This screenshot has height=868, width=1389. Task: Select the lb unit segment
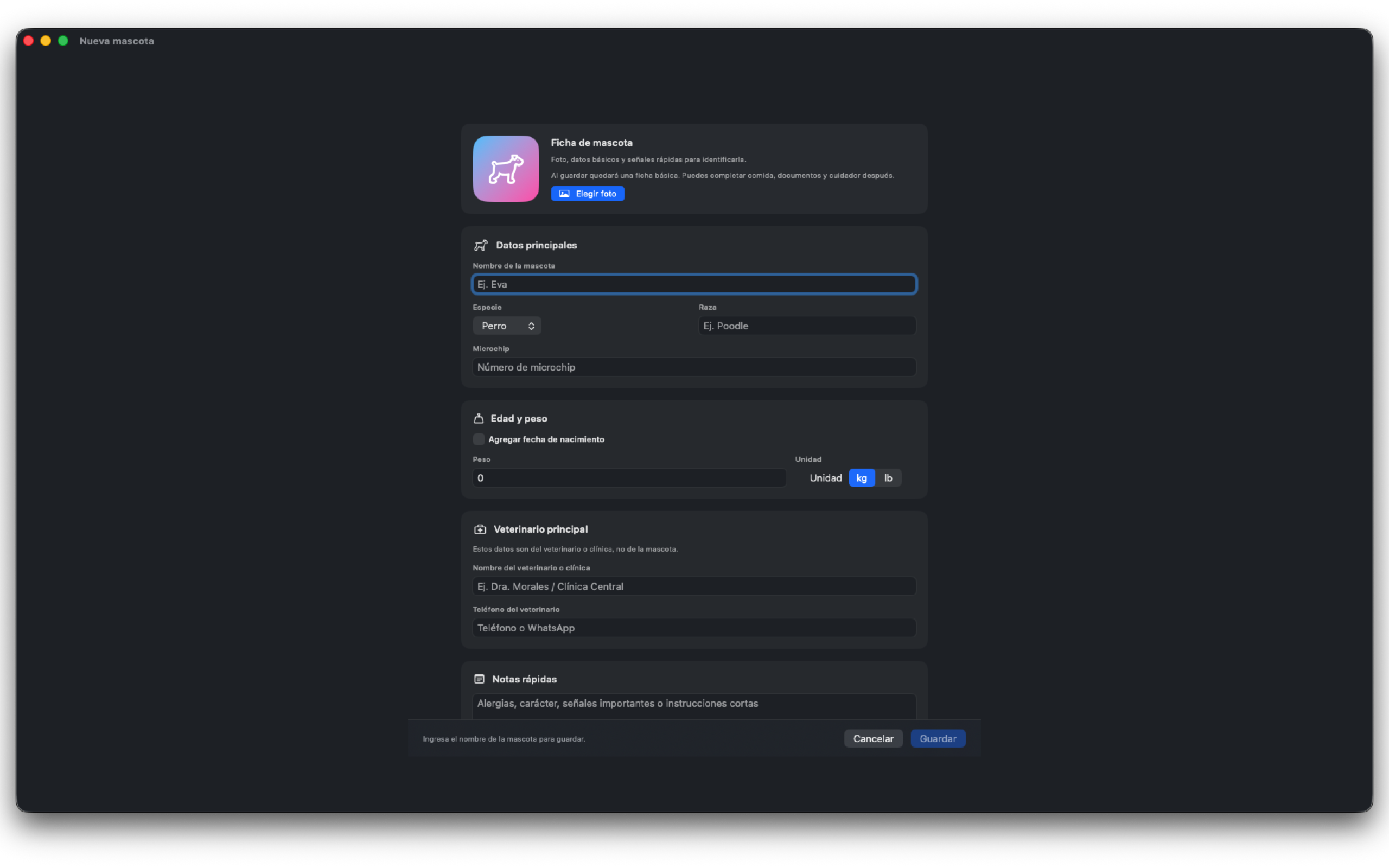(x=888, y=477)
